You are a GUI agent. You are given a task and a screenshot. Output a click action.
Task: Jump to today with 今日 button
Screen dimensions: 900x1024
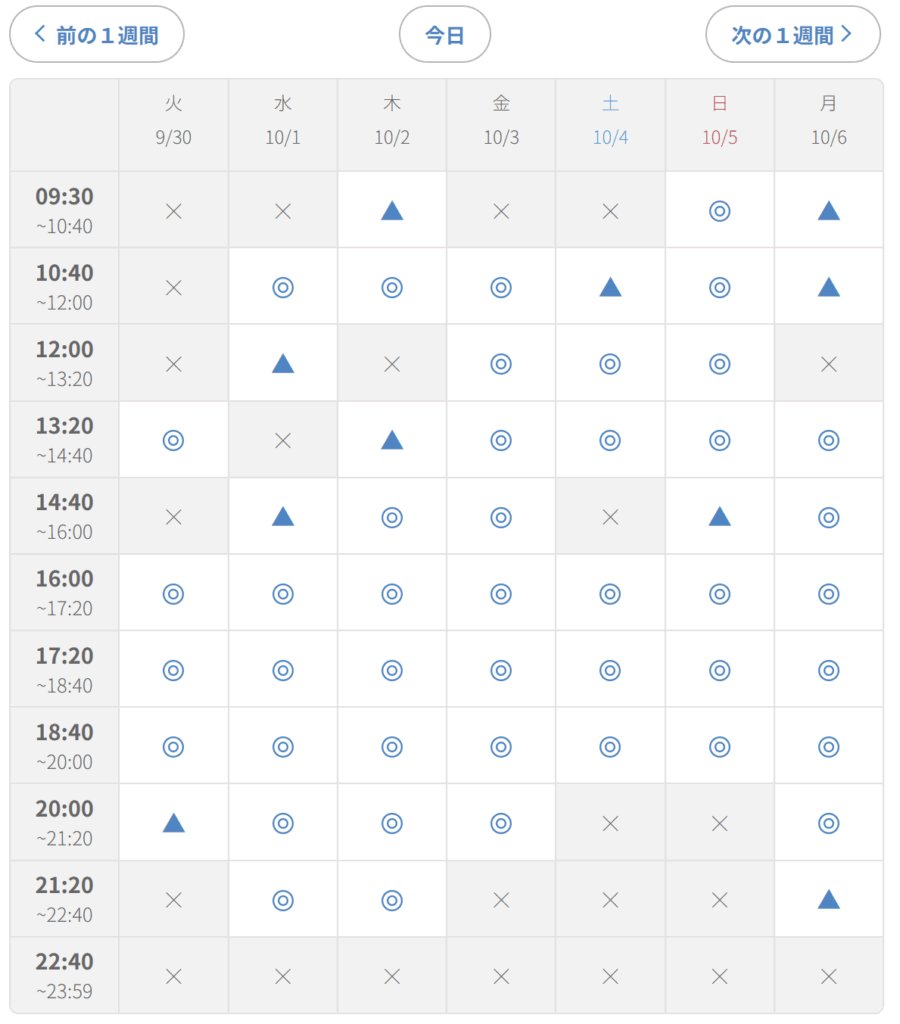(445, 34)
